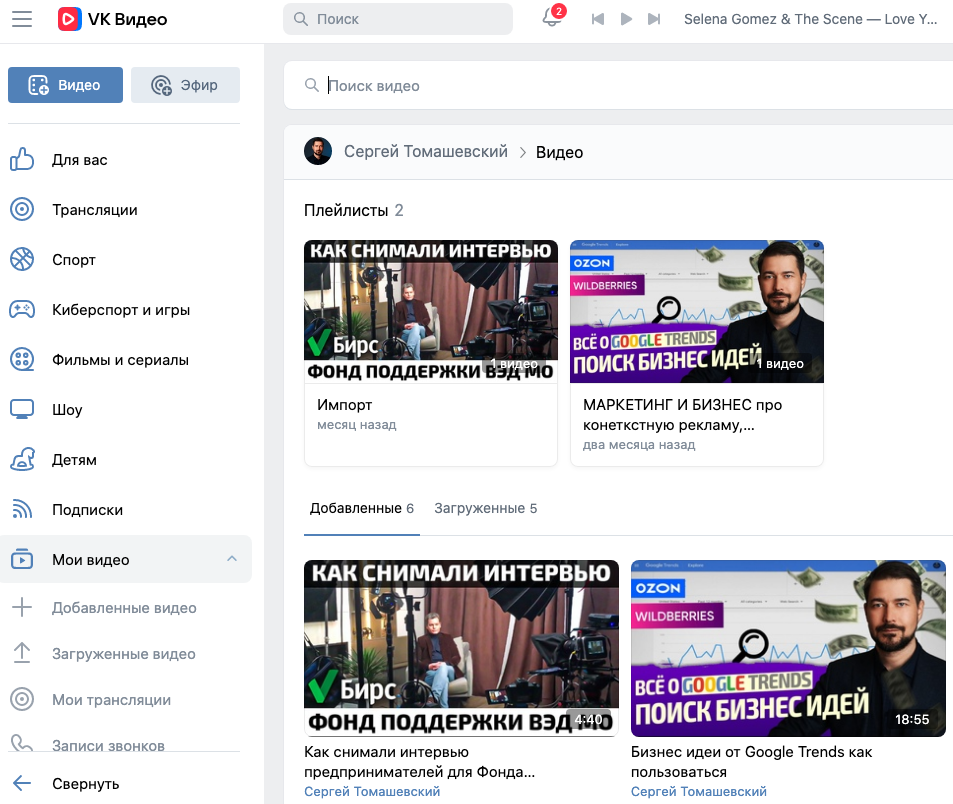Click Загруженные видео upload arrow icon
The height and width of the screenshot is (804, 953).
[x=22, y=653]
